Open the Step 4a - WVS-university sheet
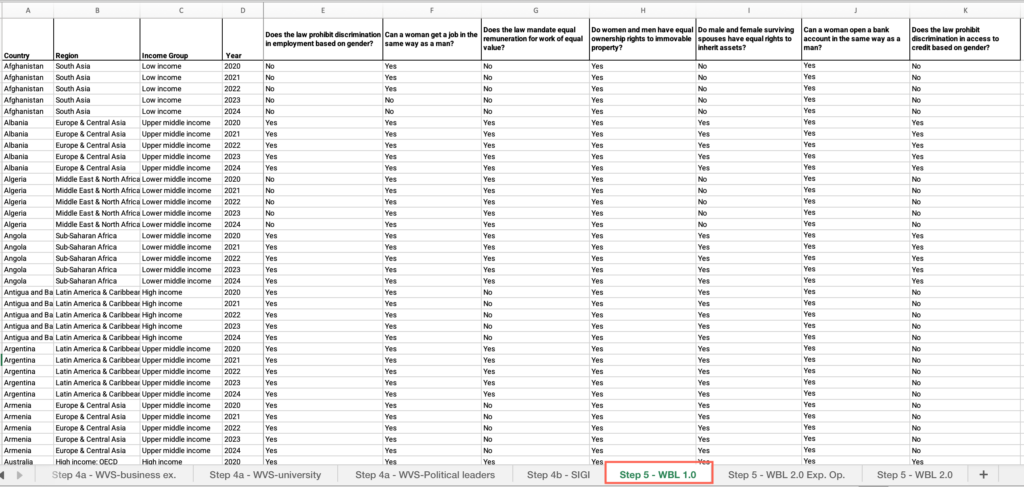Screen dimensions: 1024x487 click(x=266, y=475)
